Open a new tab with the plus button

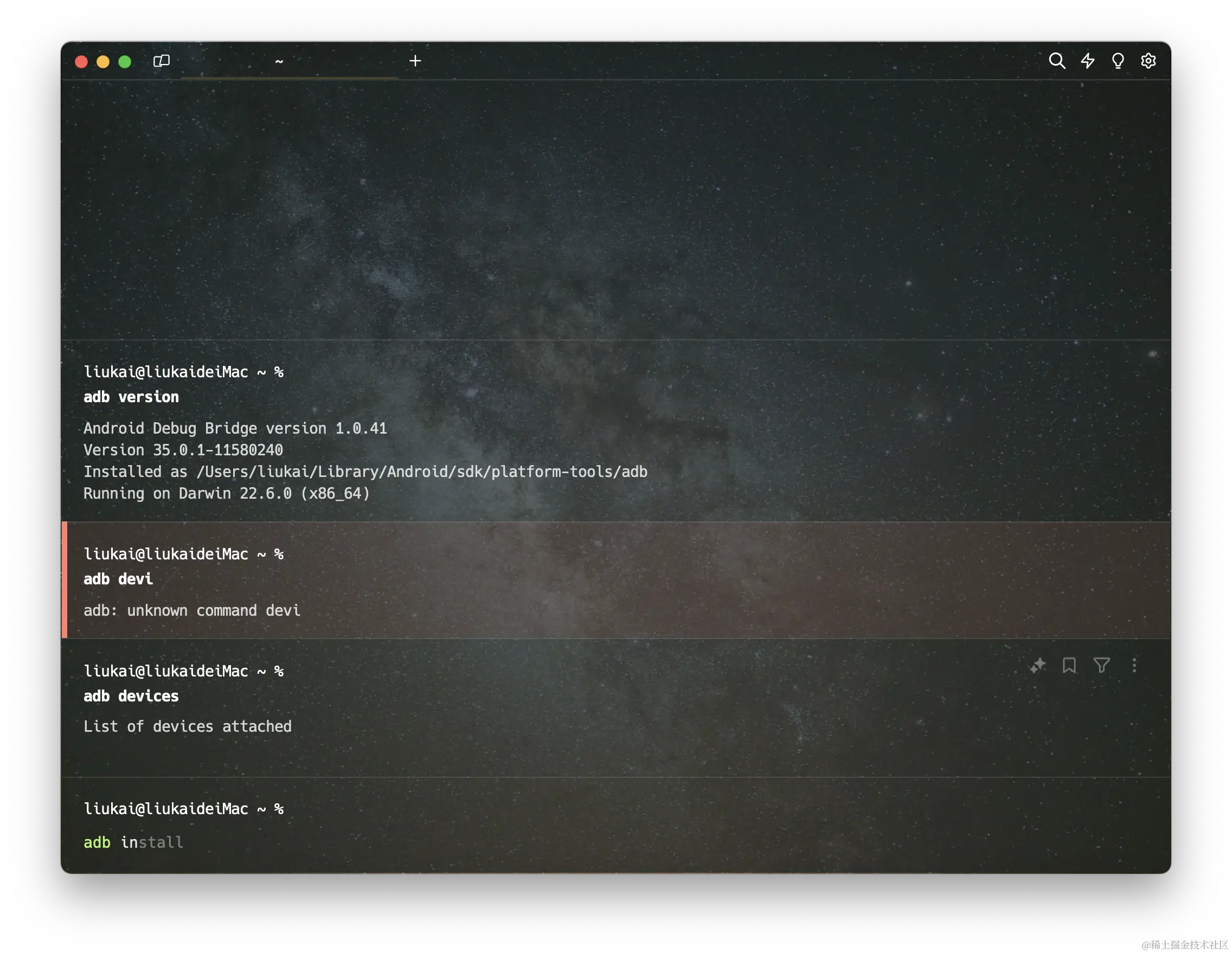415,61
